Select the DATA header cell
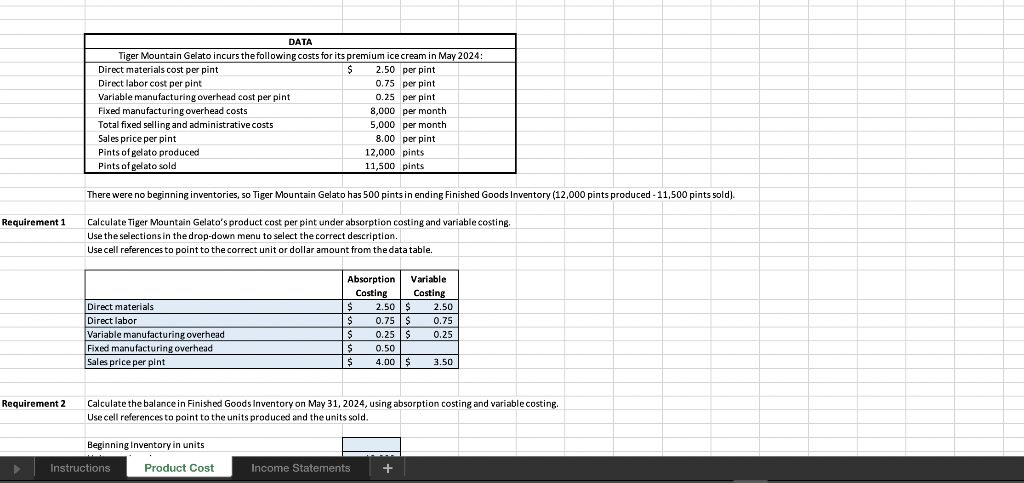Image resolution: width=1024 pixels, height=483 pixels. [300, 42]
